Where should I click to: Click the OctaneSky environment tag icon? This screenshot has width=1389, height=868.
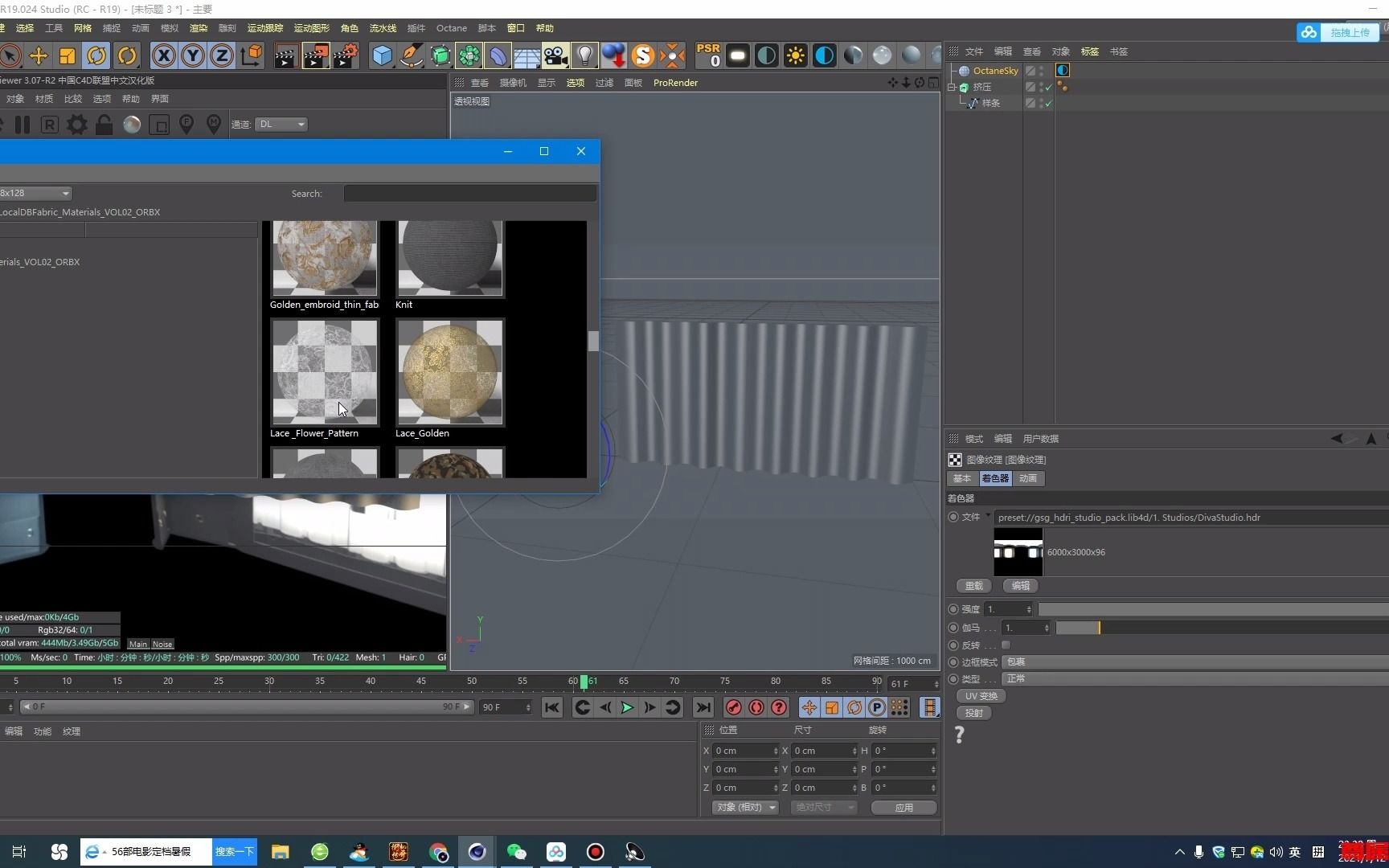[1062, 71]
